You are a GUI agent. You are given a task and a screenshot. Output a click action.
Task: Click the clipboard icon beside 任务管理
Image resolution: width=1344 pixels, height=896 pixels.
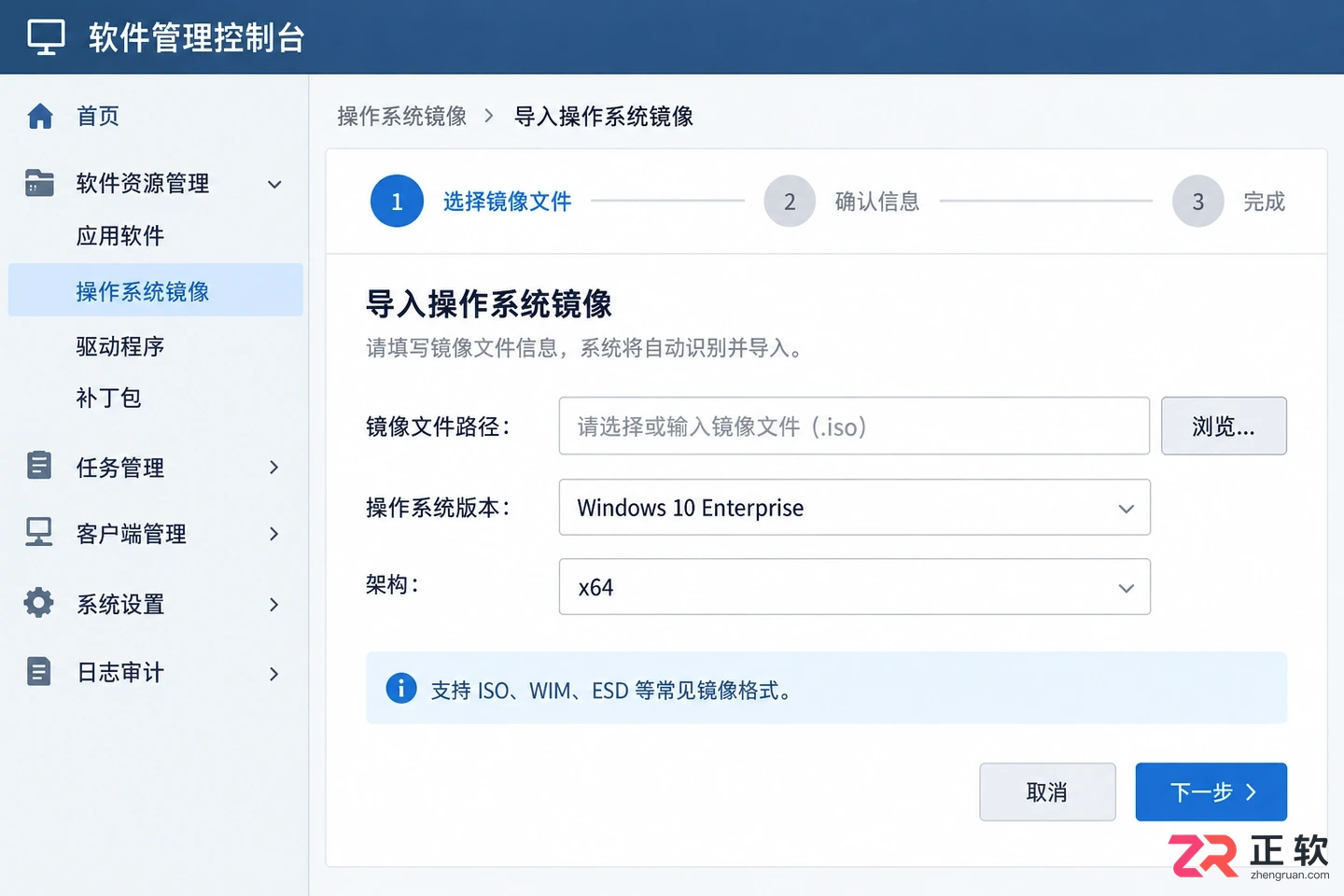[x=39, y=465]
